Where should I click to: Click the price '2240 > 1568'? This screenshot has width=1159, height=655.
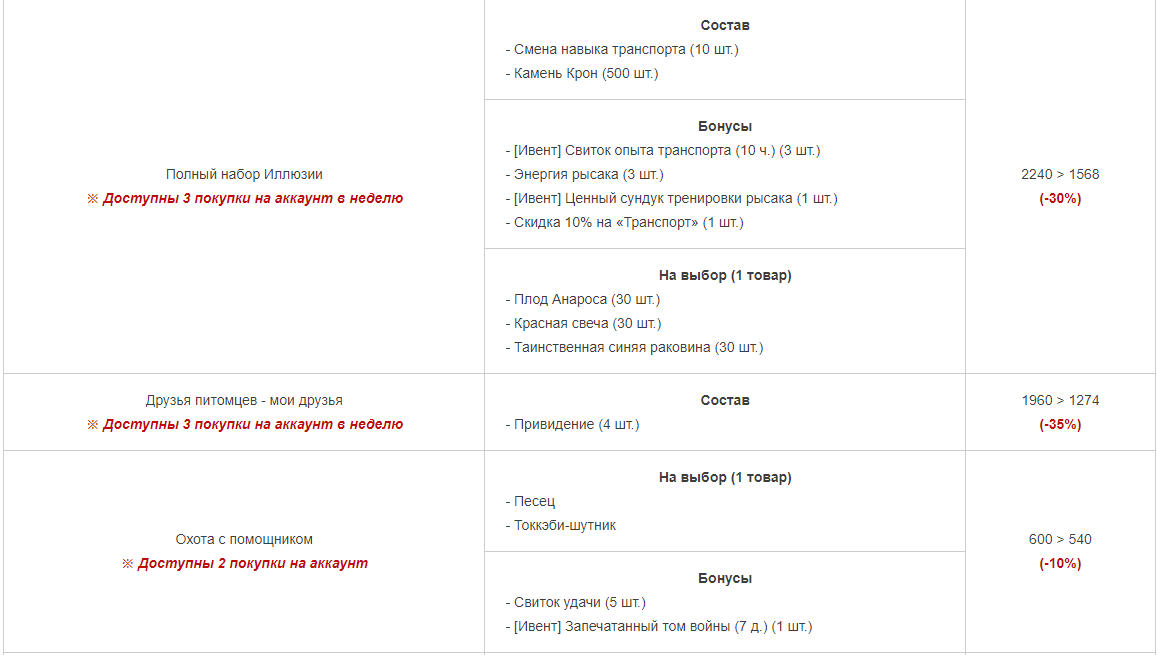[x=1060, y=174]
